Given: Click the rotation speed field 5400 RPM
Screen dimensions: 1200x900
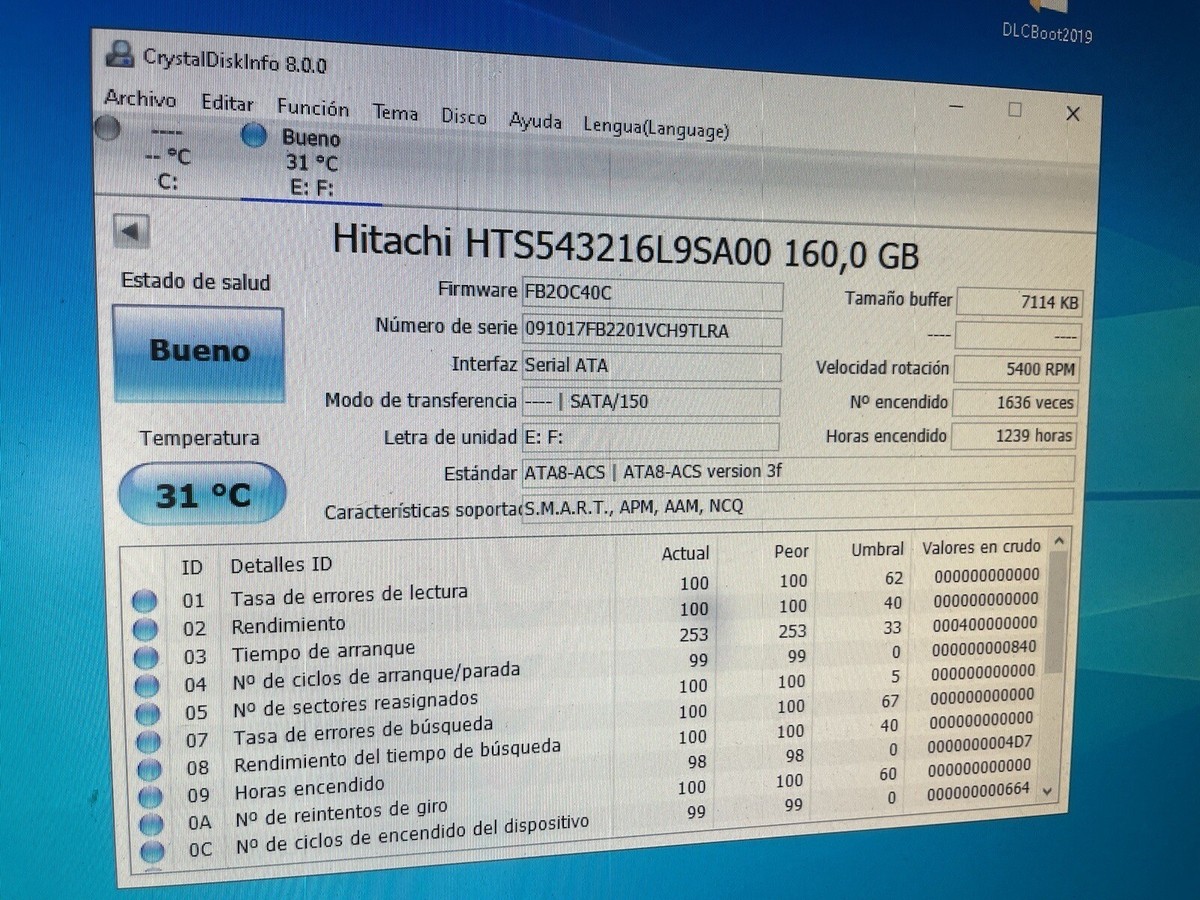Looking at the screenshot, I should (x=1016, y=369).
